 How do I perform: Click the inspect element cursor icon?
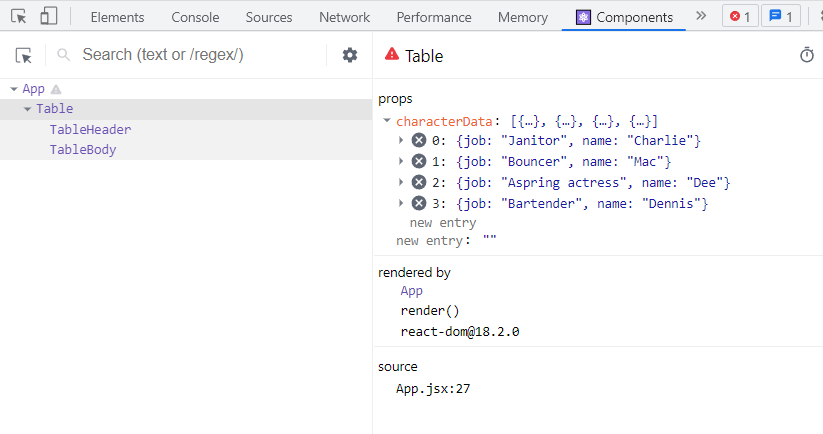(x=19, y=17)
